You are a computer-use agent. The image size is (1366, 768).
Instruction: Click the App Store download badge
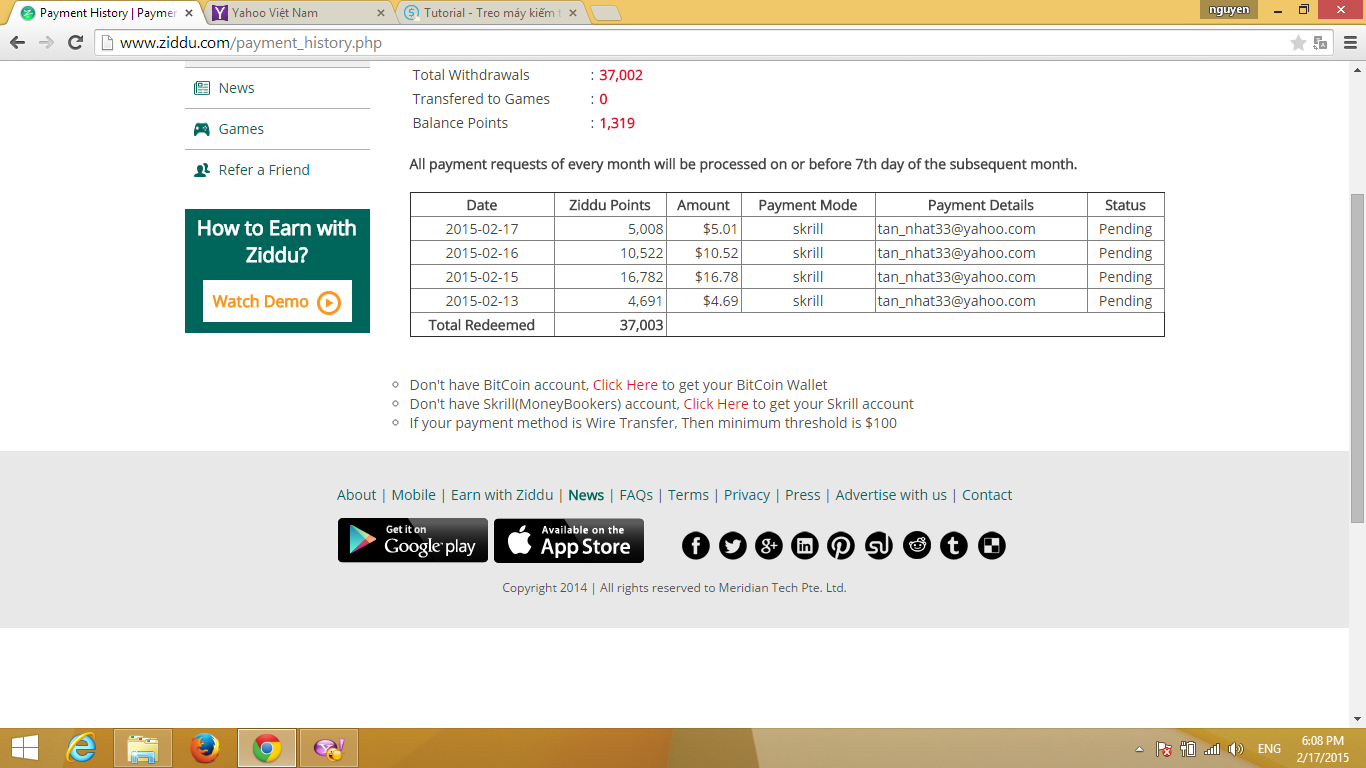pyautogui.click(x=569, y=540)
